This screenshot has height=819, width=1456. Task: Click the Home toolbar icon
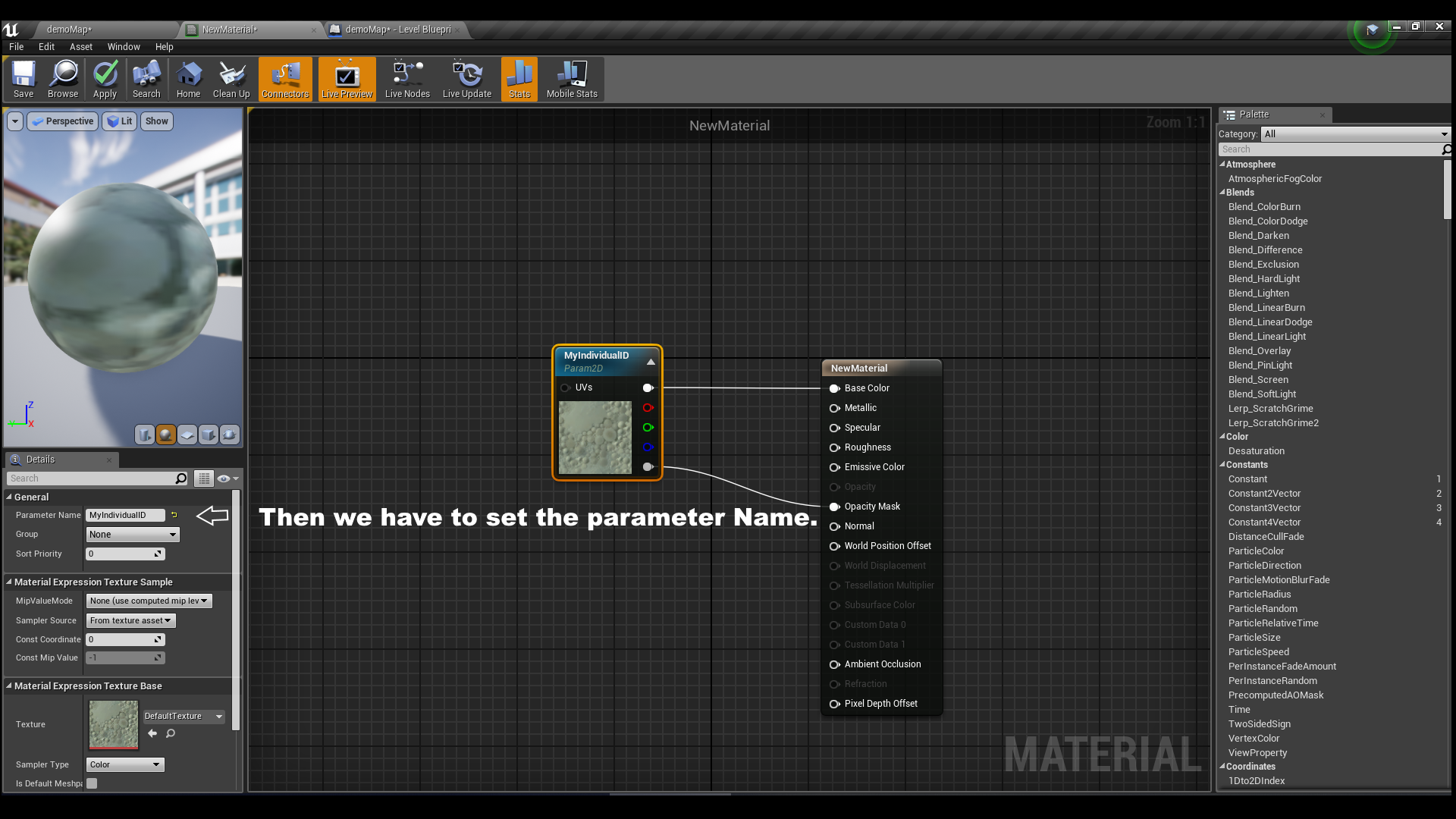pos(188,79)
